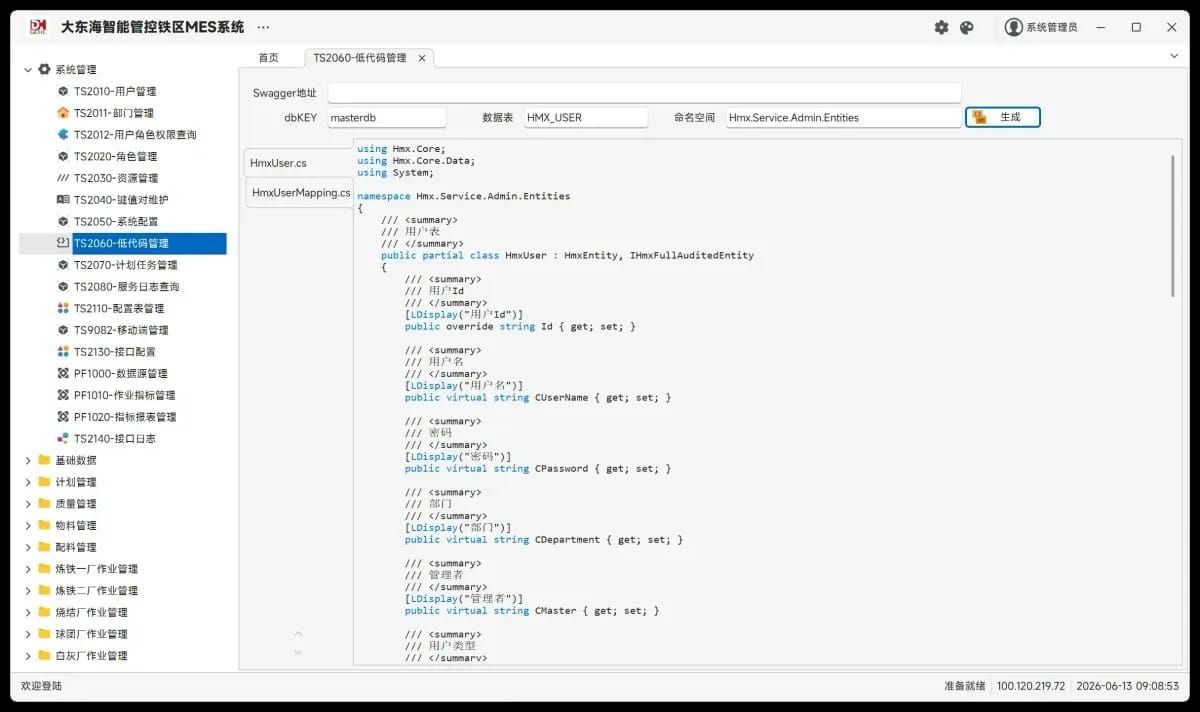The height and width of the screenshot is (712, 1200).
Task: Open the settings gear in title bar
Action: pos(941,28)
